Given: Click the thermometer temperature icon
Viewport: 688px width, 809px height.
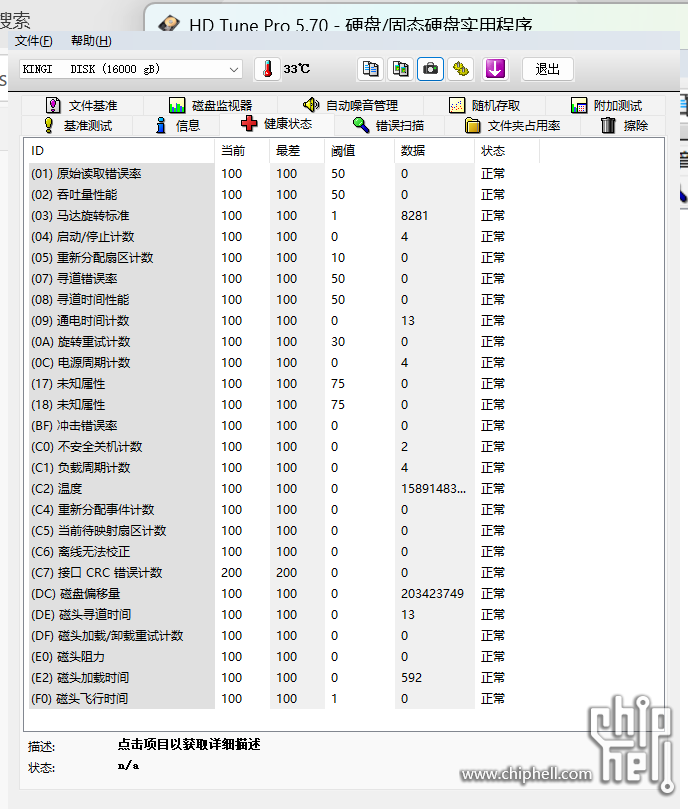Looking at the screenshot, I should pyautogui.click(x=267, y=69).
